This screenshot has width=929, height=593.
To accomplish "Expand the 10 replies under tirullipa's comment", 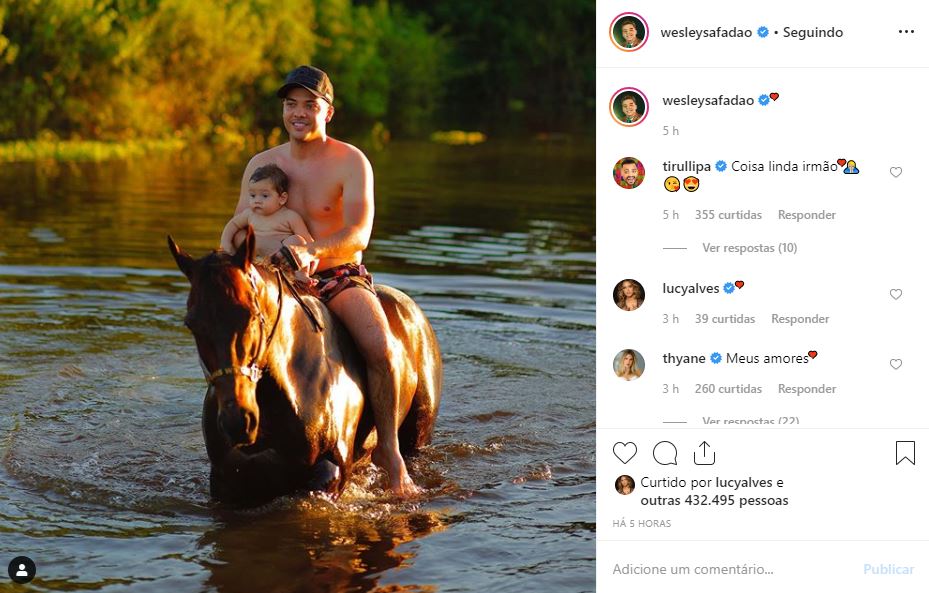I will point(749,248).
